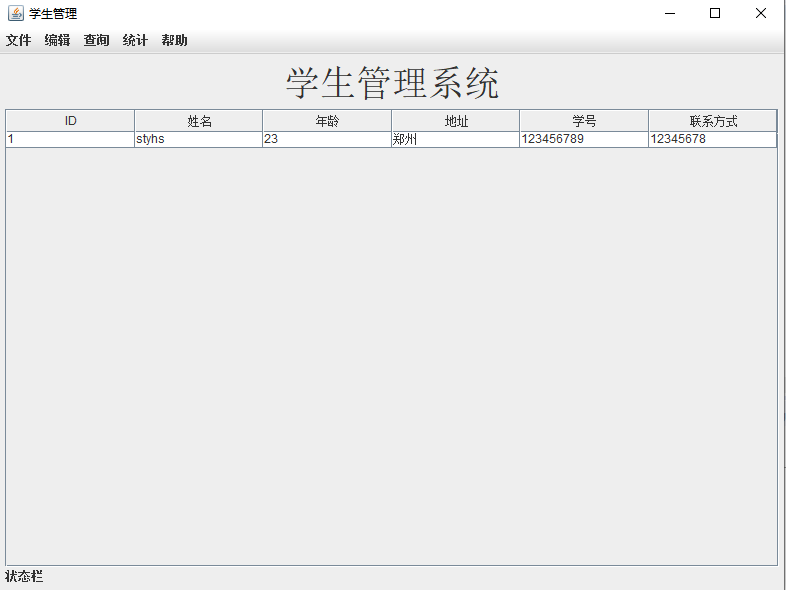The width and height of the screenshot is (786, 590).
Task: Click the Java app icon in title bar
Action: [16, 13]
